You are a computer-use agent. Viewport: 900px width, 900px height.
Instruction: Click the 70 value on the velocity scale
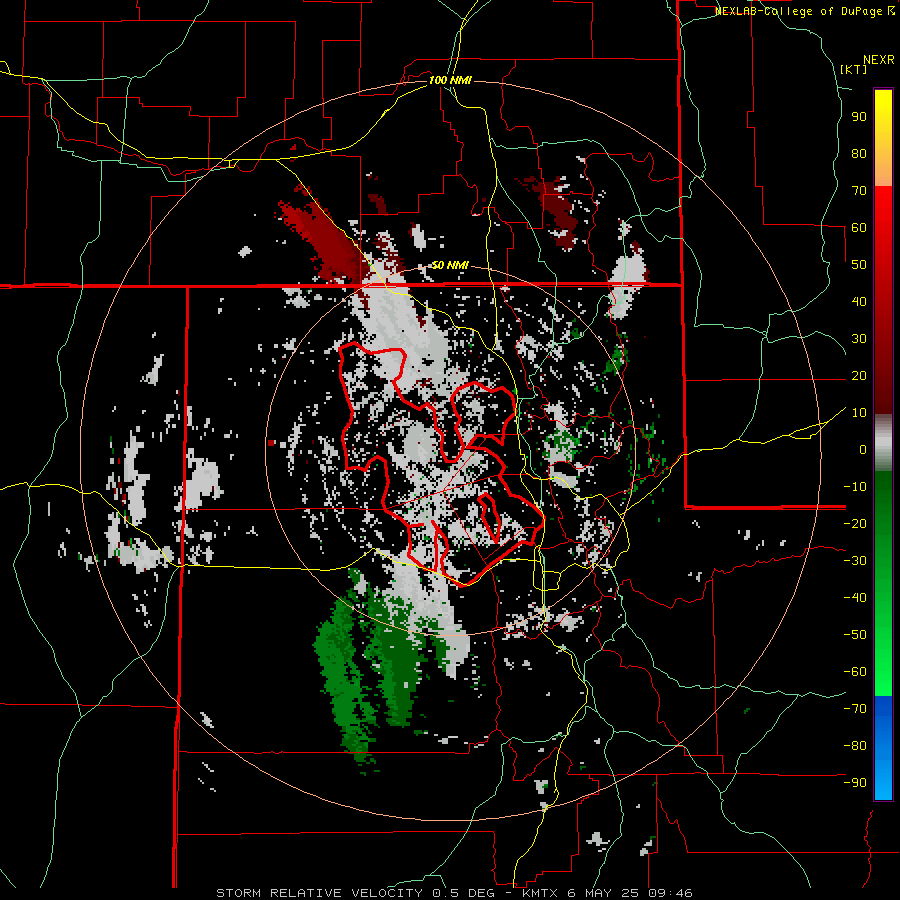[x=859, y=191]
